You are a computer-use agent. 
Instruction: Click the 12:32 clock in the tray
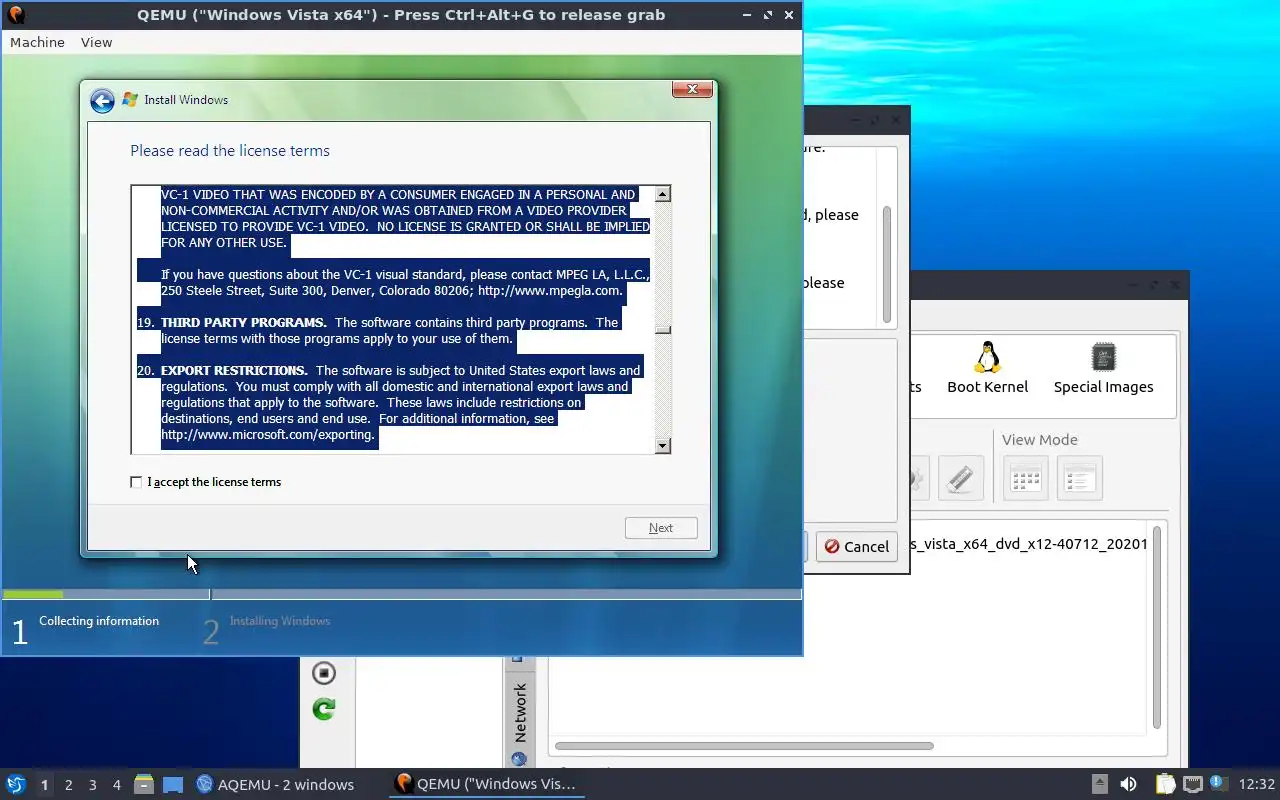pyautogui.click(x=1257, y=784)
